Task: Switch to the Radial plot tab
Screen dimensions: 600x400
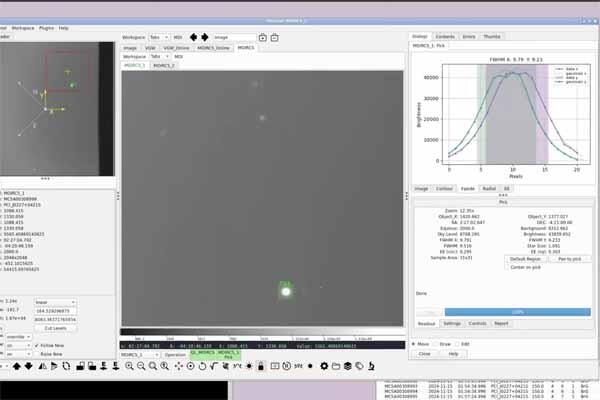Action: pyautogui.click(x=489, y=188)
